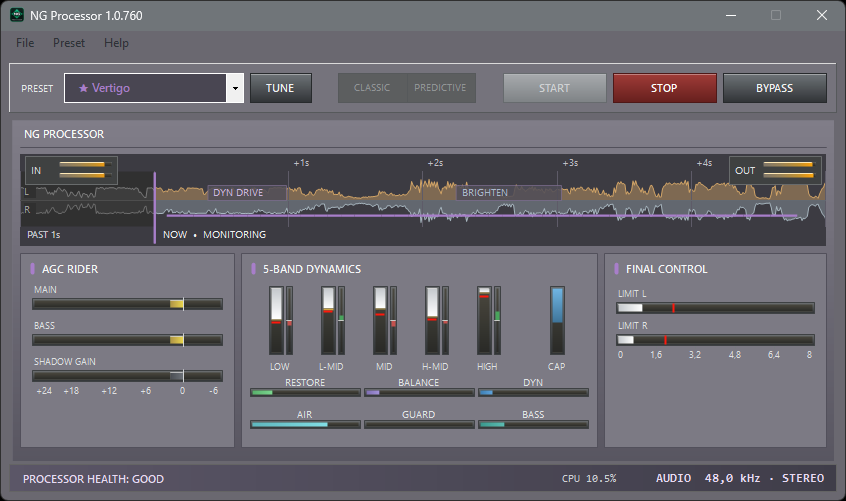This screenshot has height=501, width=846.
Task: Open the Help menu
Action: click(x=116, y=43)
